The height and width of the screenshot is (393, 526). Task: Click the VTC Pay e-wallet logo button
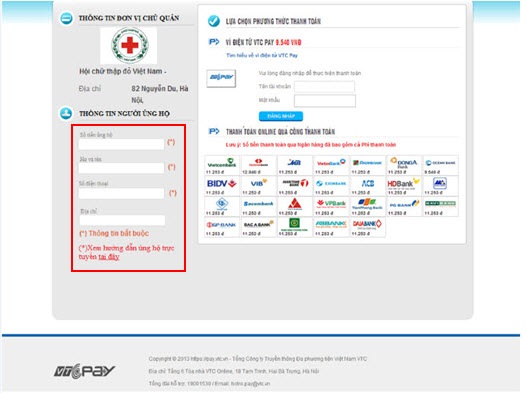pos(221,78)
